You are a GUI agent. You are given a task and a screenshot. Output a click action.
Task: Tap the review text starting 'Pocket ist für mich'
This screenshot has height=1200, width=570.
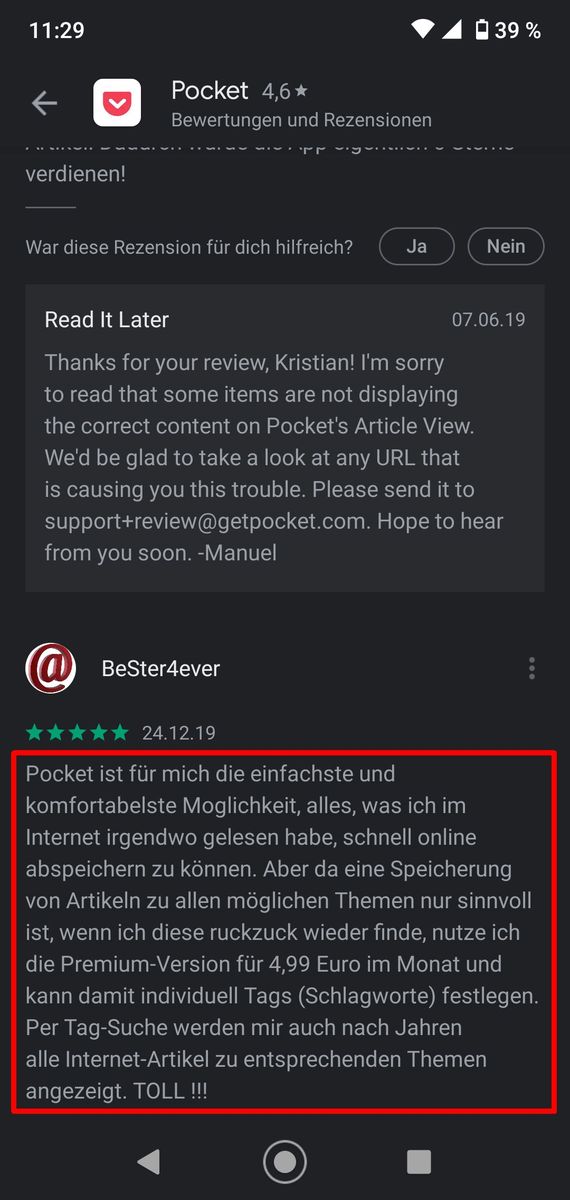[x=285, y=932]
